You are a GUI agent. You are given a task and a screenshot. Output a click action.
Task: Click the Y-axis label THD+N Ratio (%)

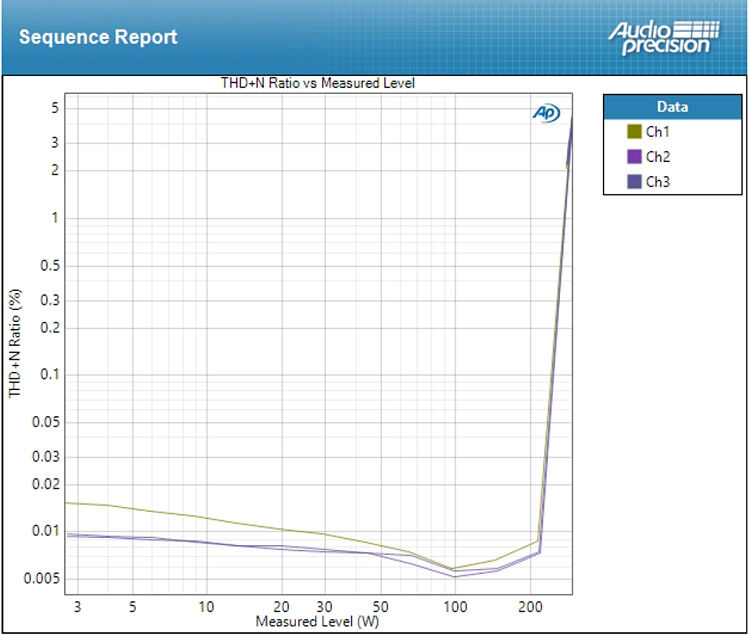[x=15, y=343]
